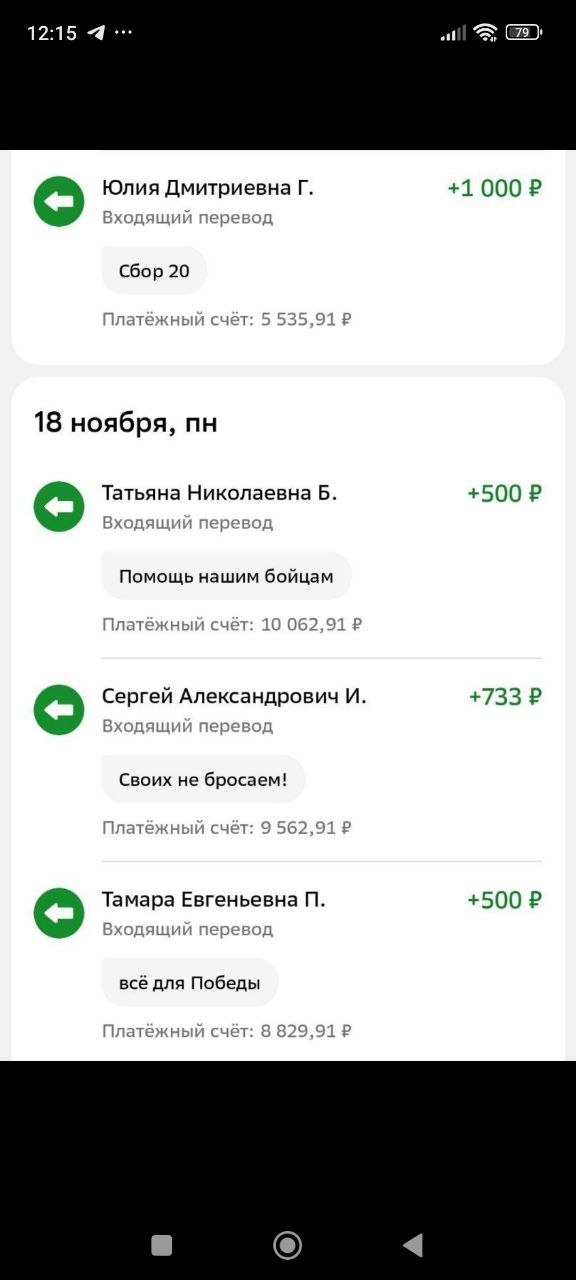Open the +1 000 ₽ transfer amount
The image size is (576, 1280).
[494, 188]
